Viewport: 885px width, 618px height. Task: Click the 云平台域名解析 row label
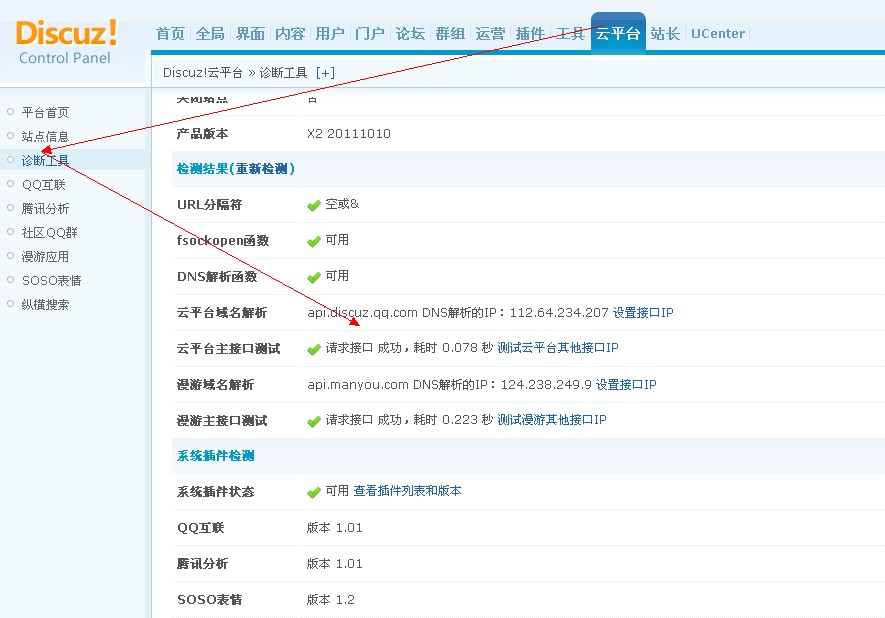[222, 312]
